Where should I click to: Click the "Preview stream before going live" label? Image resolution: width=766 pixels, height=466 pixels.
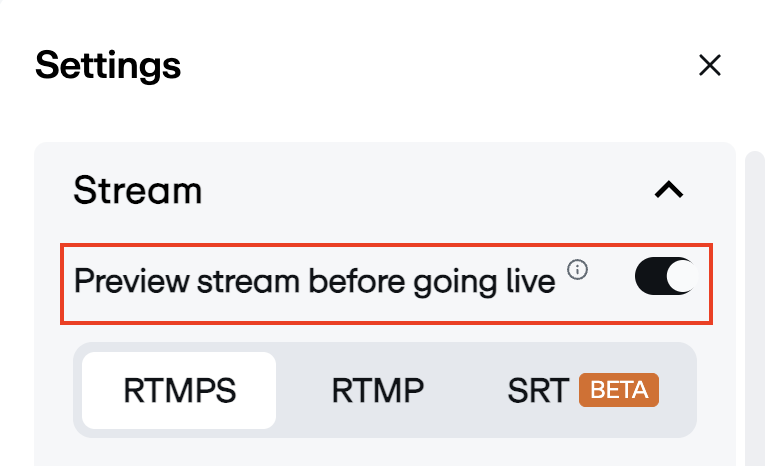point(314,282)
